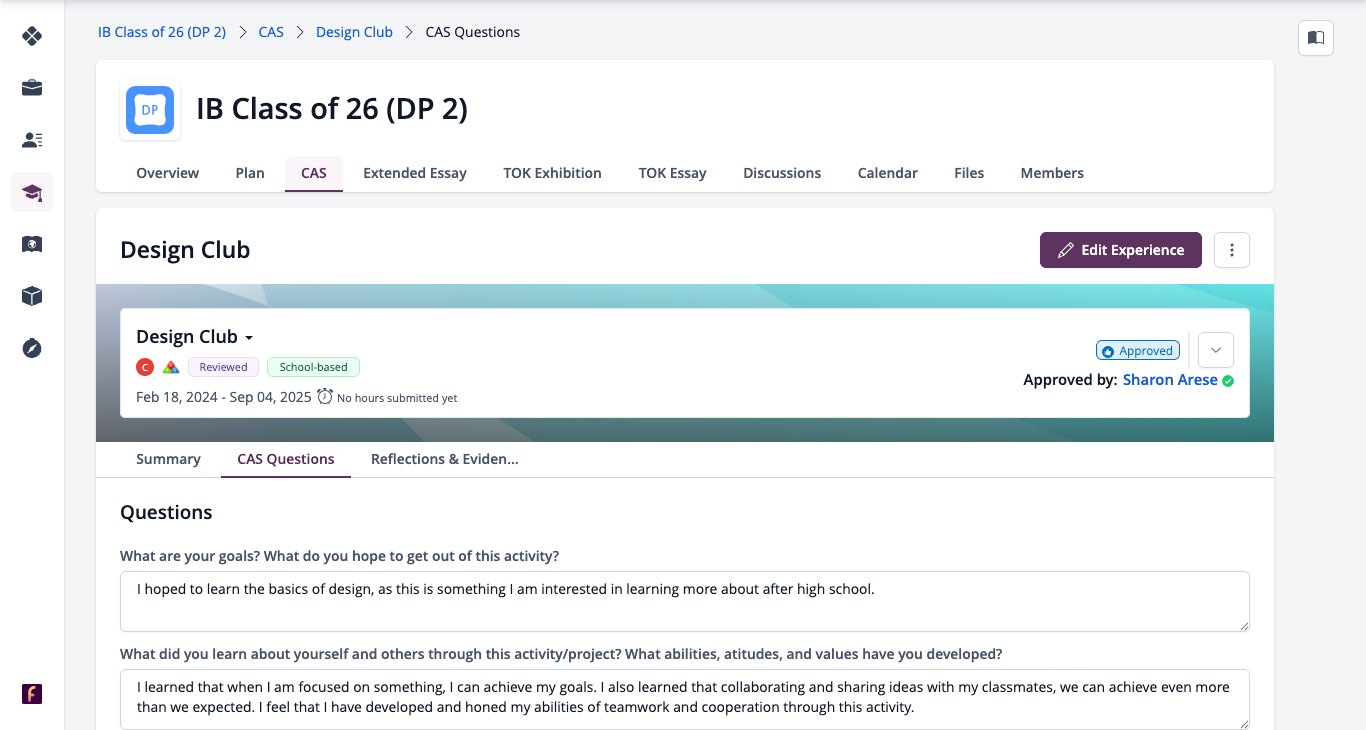Image resolution: width=1366 pixels, height=730 pixels.
Task: Open the book panel icon top right
Action: click(1316, 38)
